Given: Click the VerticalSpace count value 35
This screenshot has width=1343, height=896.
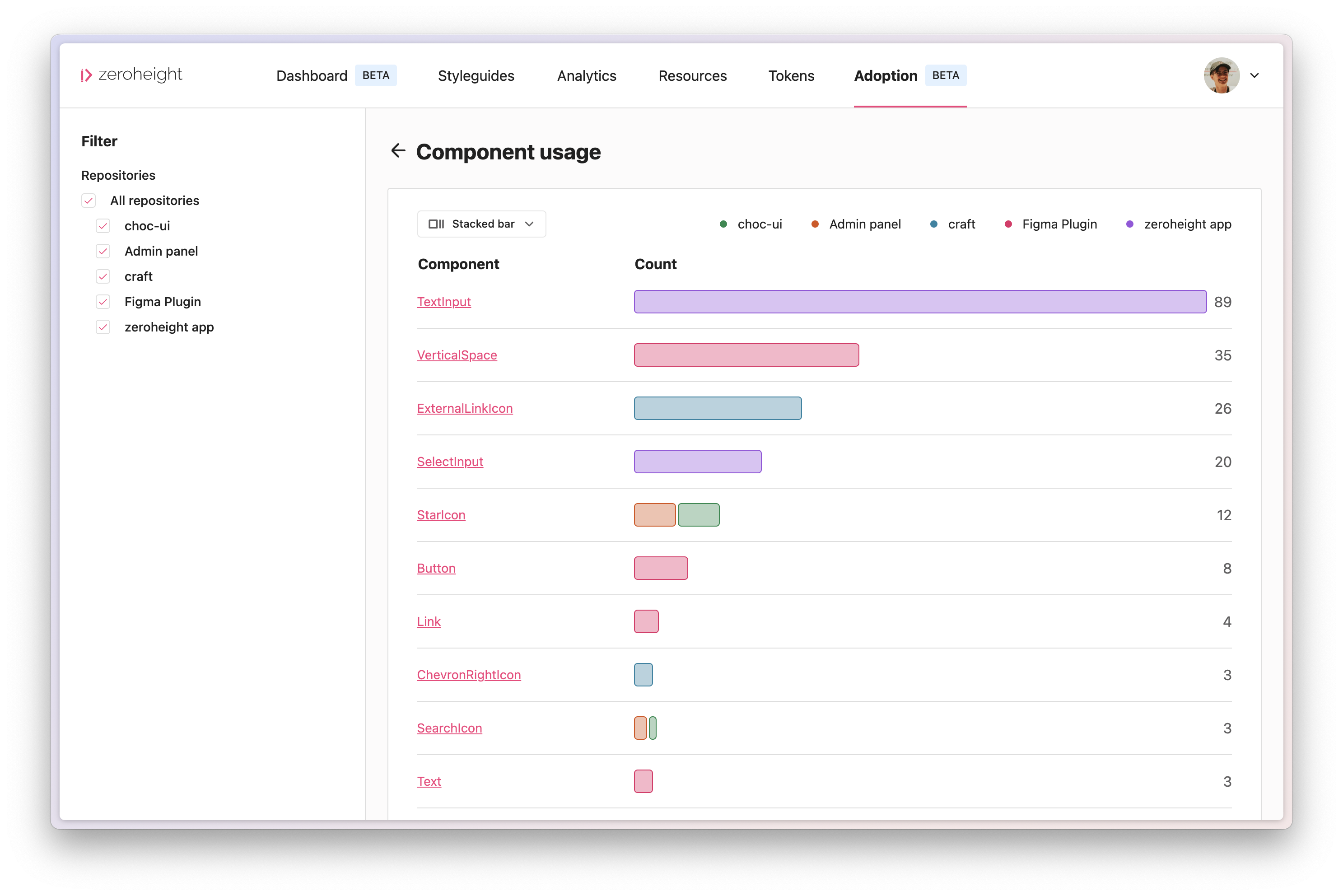Looking at the screenshot, I should click(x=1222, y=355).
